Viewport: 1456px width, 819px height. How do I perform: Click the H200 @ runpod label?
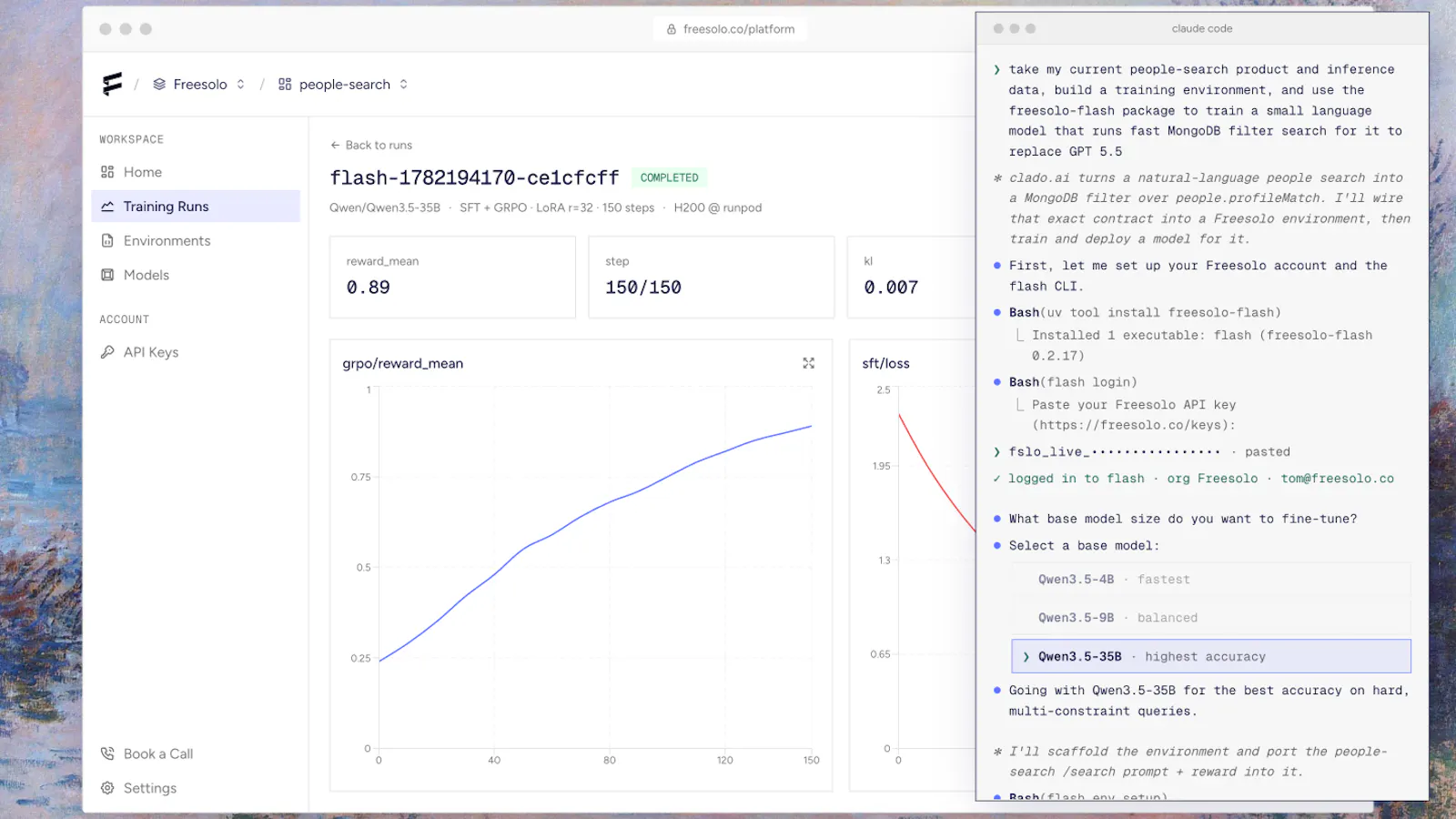(x=718, y=207)
